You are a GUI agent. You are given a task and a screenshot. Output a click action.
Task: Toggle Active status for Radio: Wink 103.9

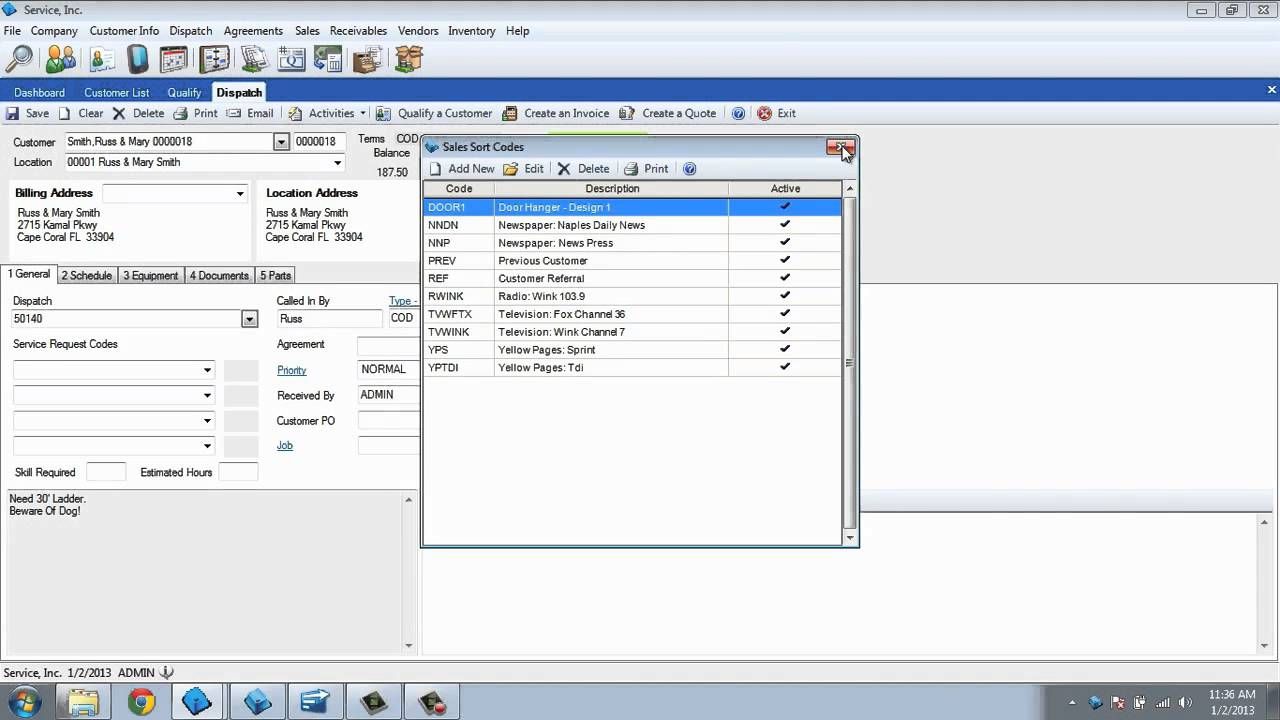click(x=785, y=296)
